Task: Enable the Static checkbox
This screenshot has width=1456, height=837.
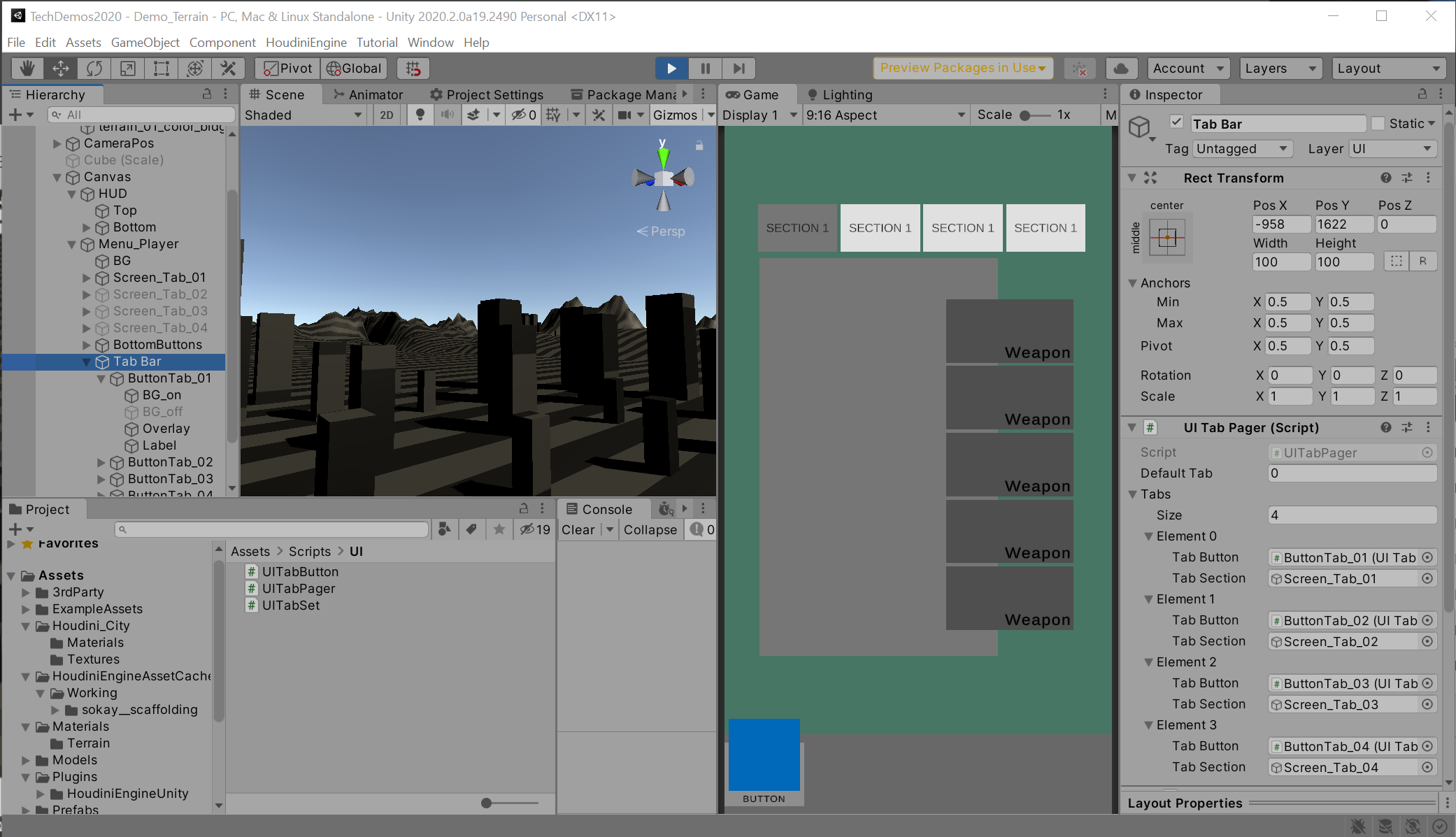Action: [x=1378, y=123]
